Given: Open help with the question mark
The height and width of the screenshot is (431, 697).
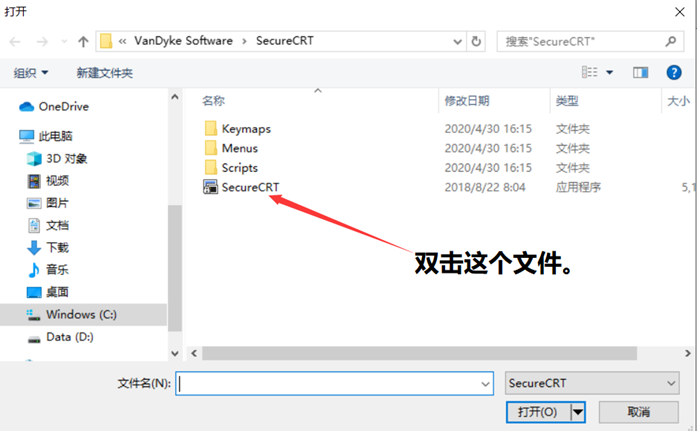Looking at the screenshot, I should [x=674, y=72].
